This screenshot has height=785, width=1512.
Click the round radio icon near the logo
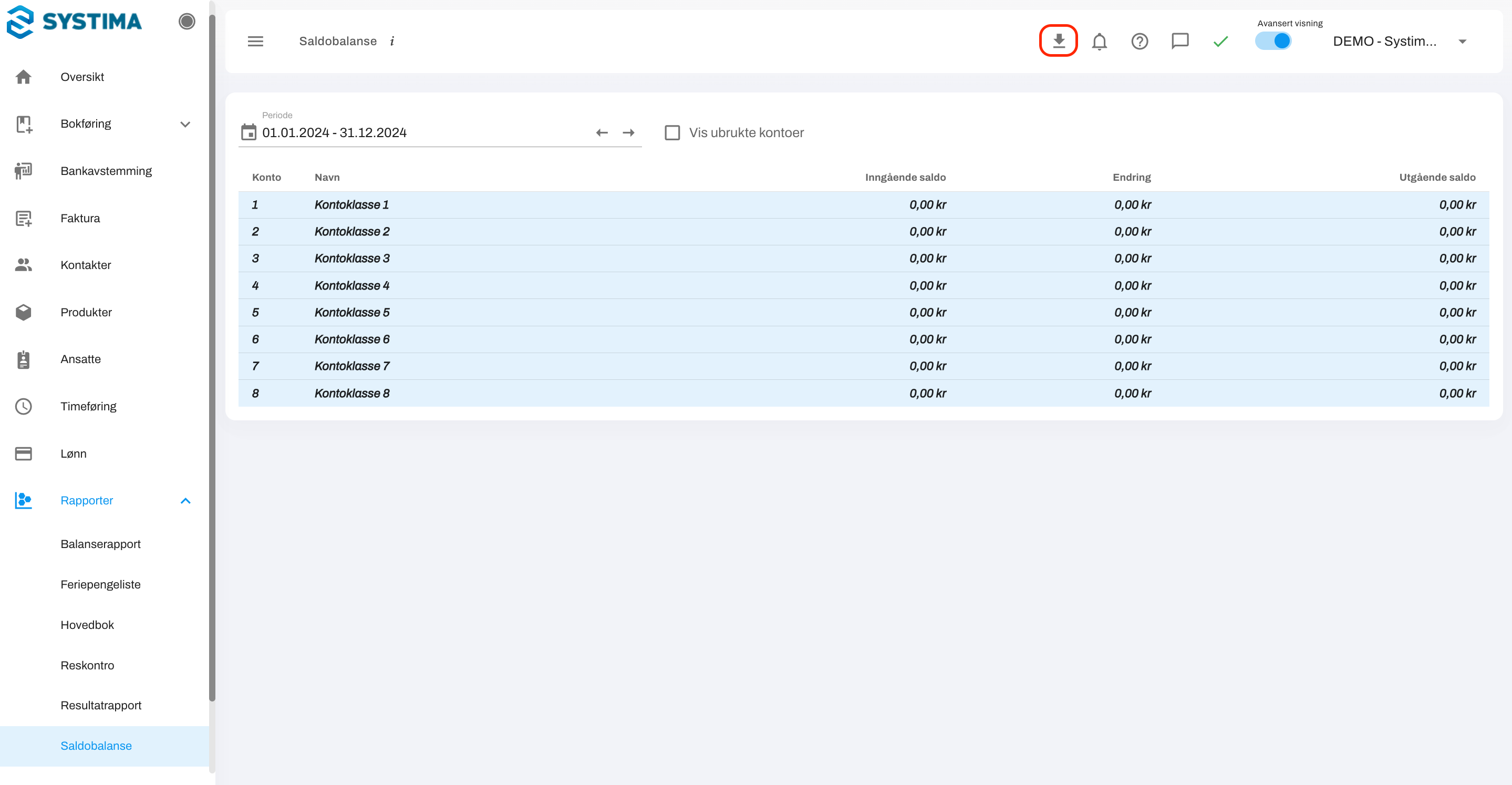tap(187, 22)
